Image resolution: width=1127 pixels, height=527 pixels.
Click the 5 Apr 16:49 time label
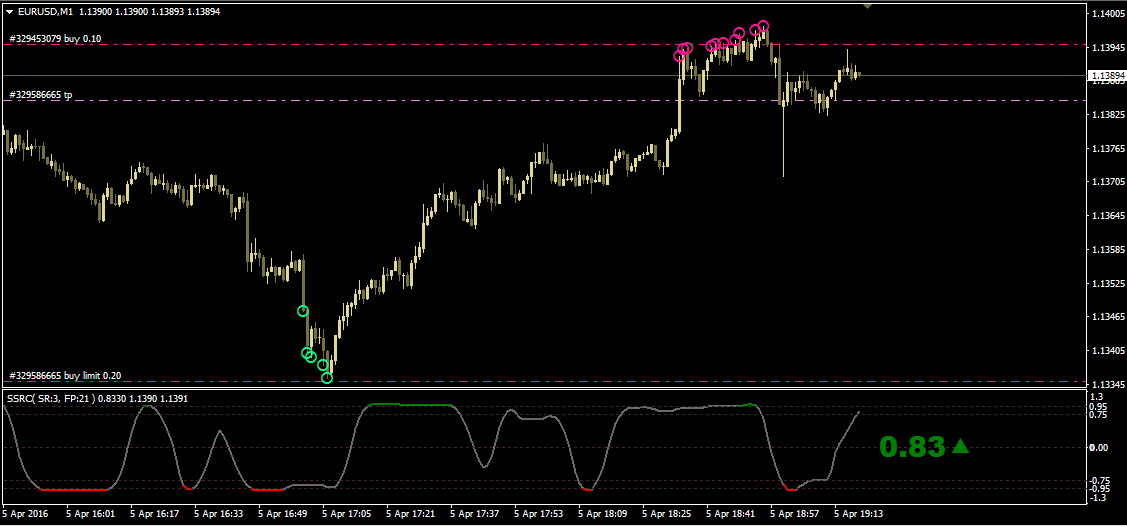click(283, 515)
